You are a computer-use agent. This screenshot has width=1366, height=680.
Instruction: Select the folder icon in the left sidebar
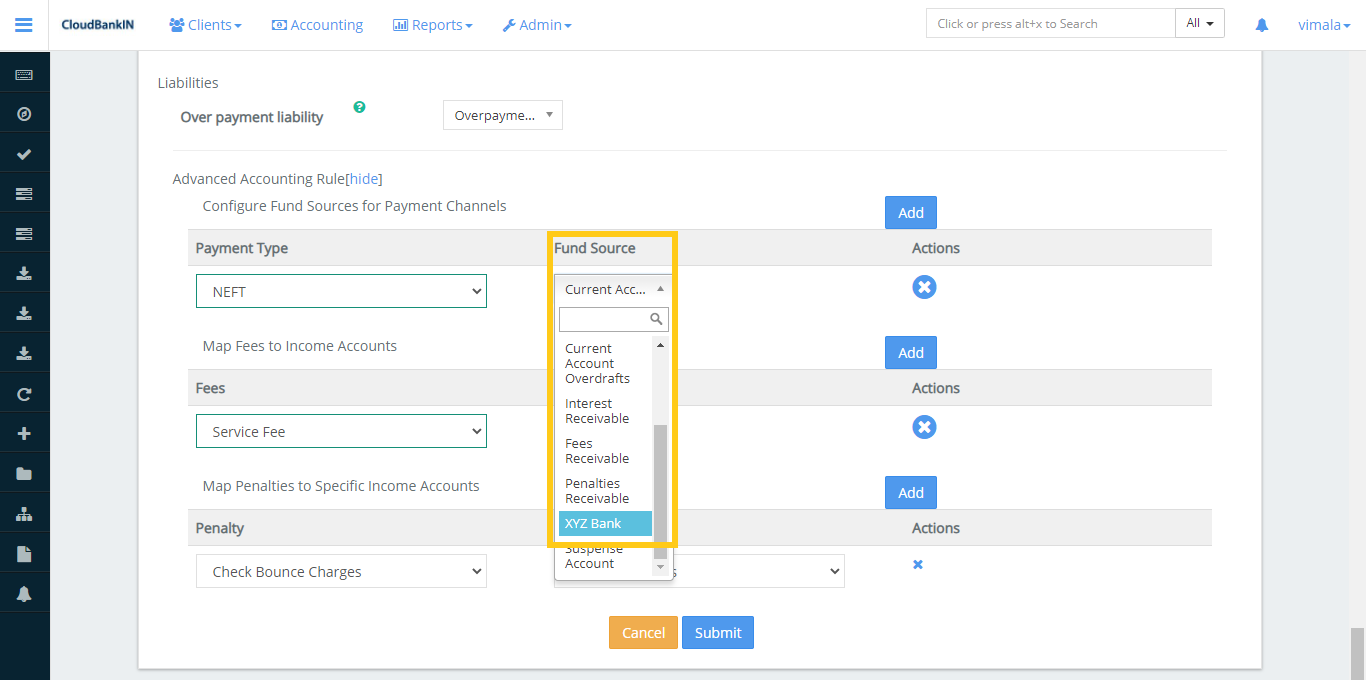point(24,472)
